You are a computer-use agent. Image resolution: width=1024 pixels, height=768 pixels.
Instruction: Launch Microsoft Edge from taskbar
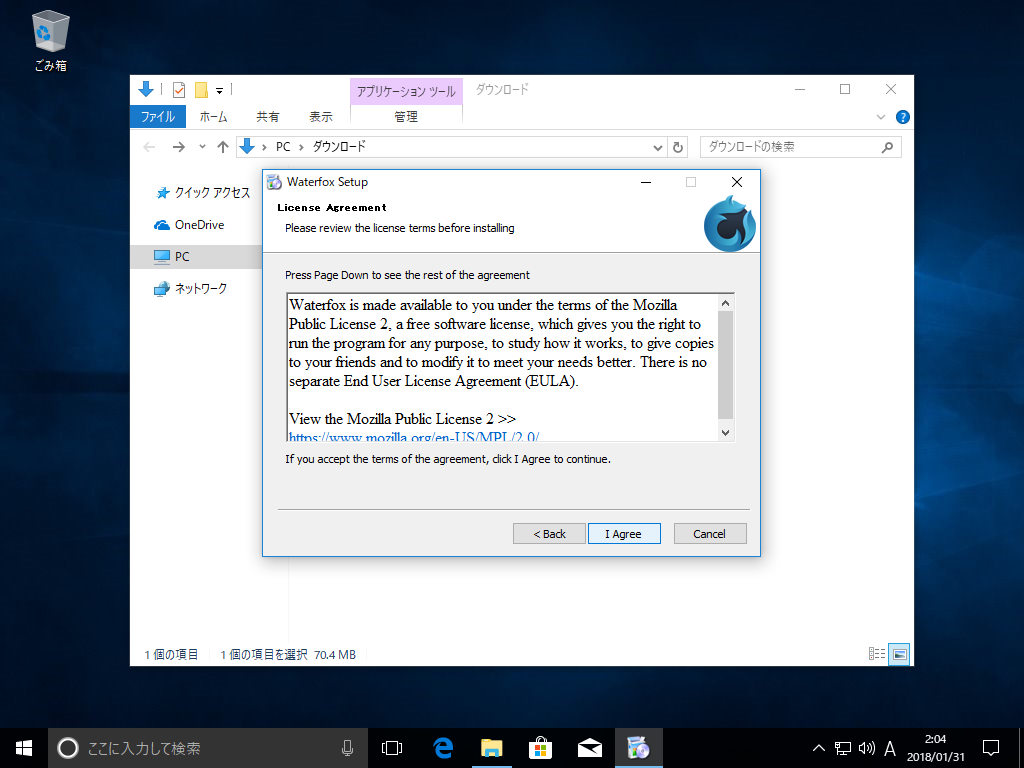tap(443, 748)
